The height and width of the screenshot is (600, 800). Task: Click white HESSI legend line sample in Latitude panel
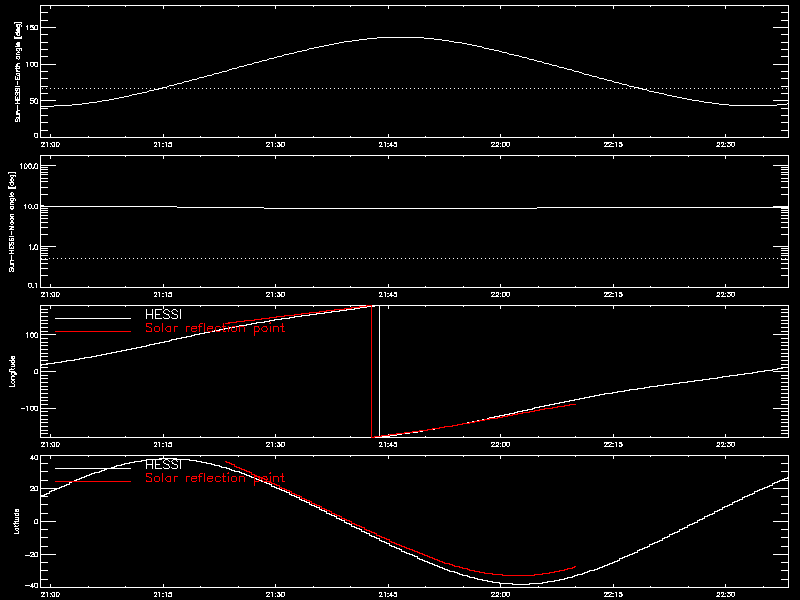point(93,468)
